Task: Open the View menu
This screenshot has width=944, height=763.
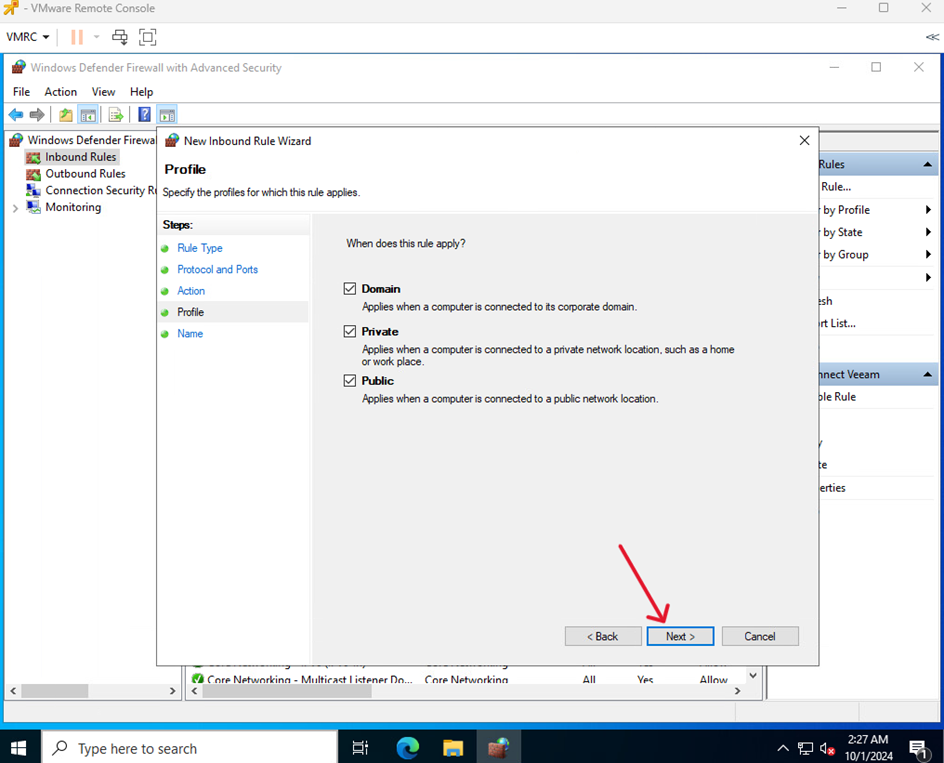Action: point(104,92)
